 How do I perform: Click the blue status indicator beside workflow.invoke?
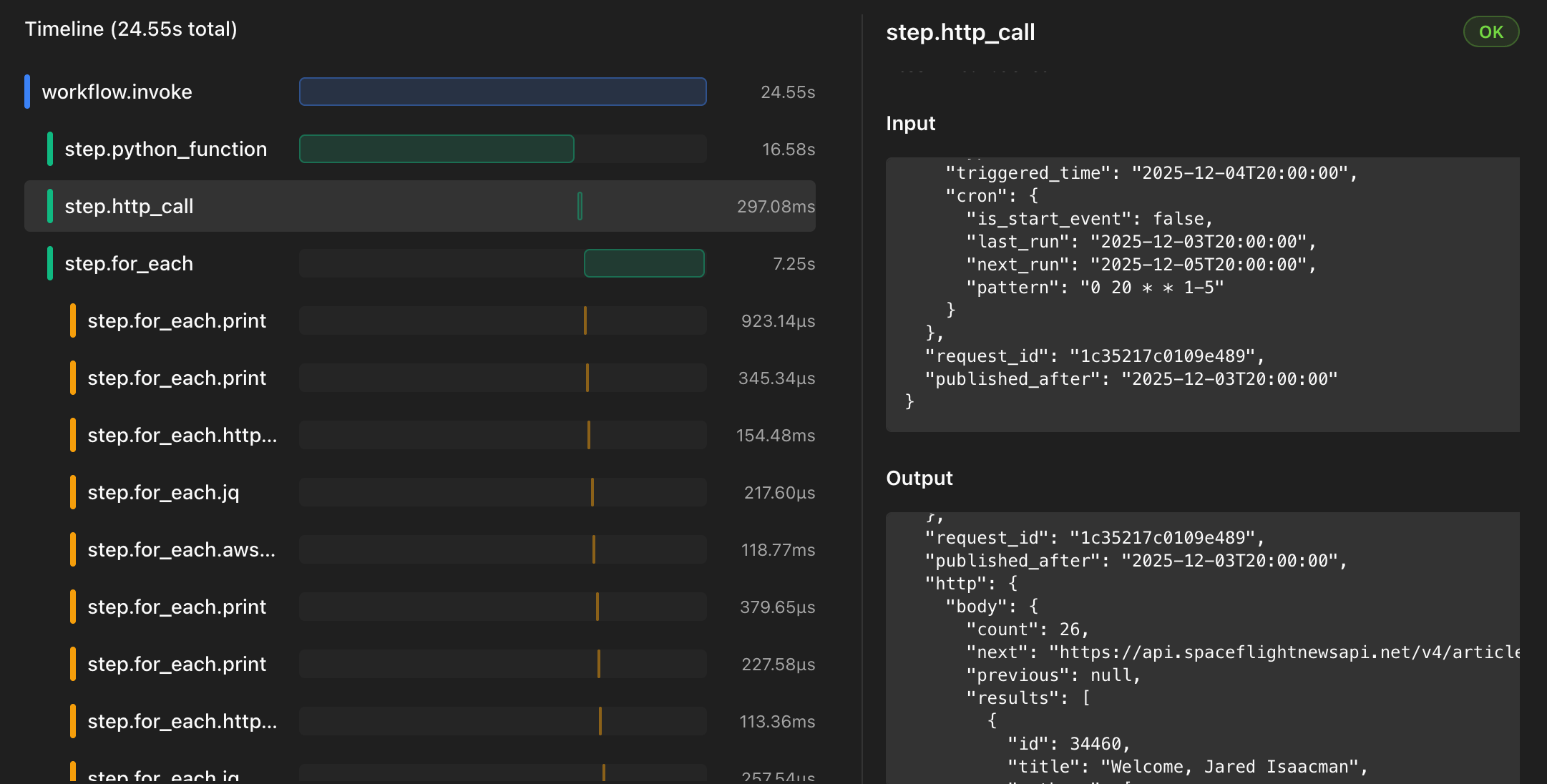28,92
